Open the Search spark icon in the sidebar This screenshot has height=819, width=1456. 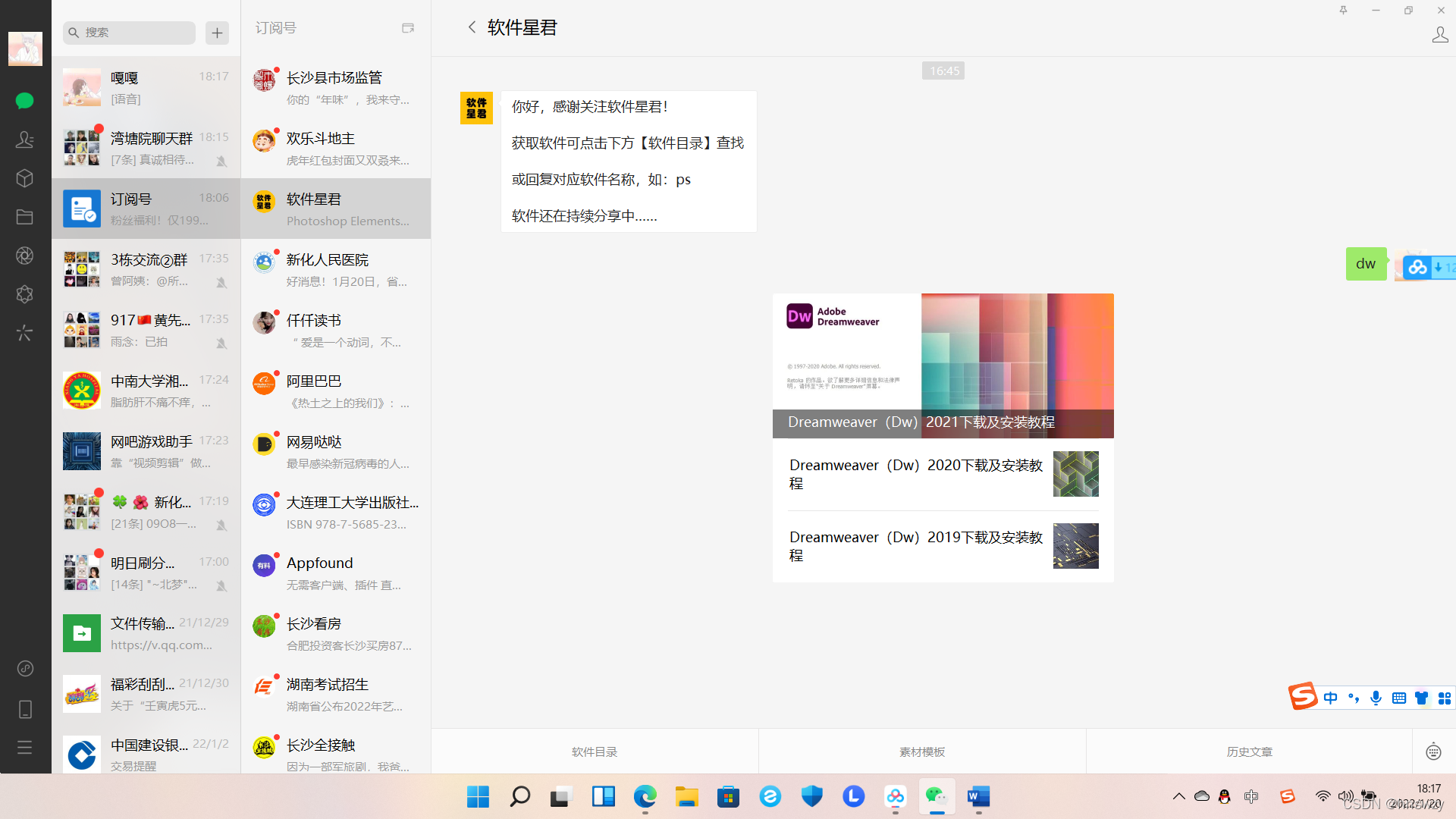point(24,333)
